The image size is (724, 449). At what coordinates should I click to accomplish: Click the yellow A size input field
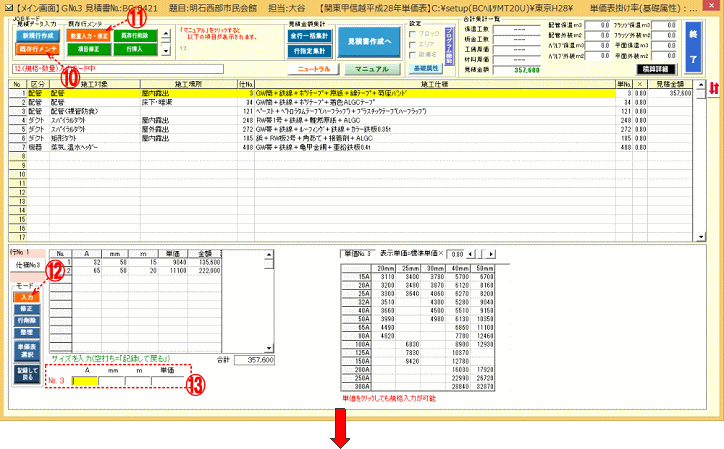tap(85, 381)
